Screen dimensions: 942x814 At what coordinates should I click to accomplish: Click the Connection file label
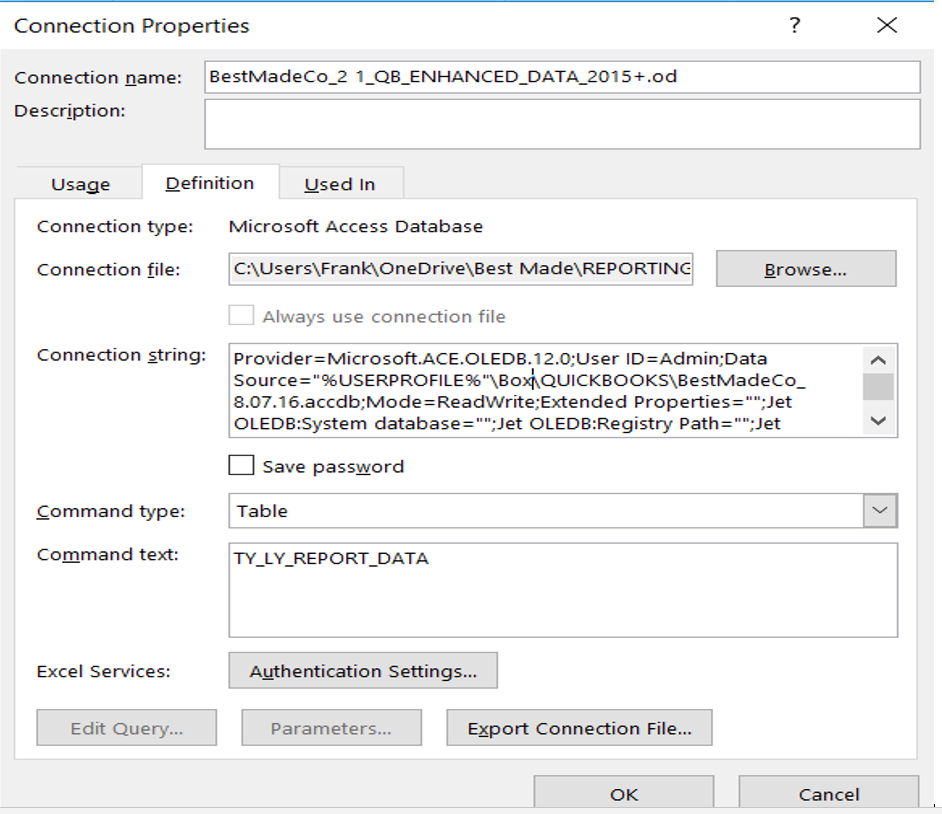pyautogui.click(x=108, y=270)
